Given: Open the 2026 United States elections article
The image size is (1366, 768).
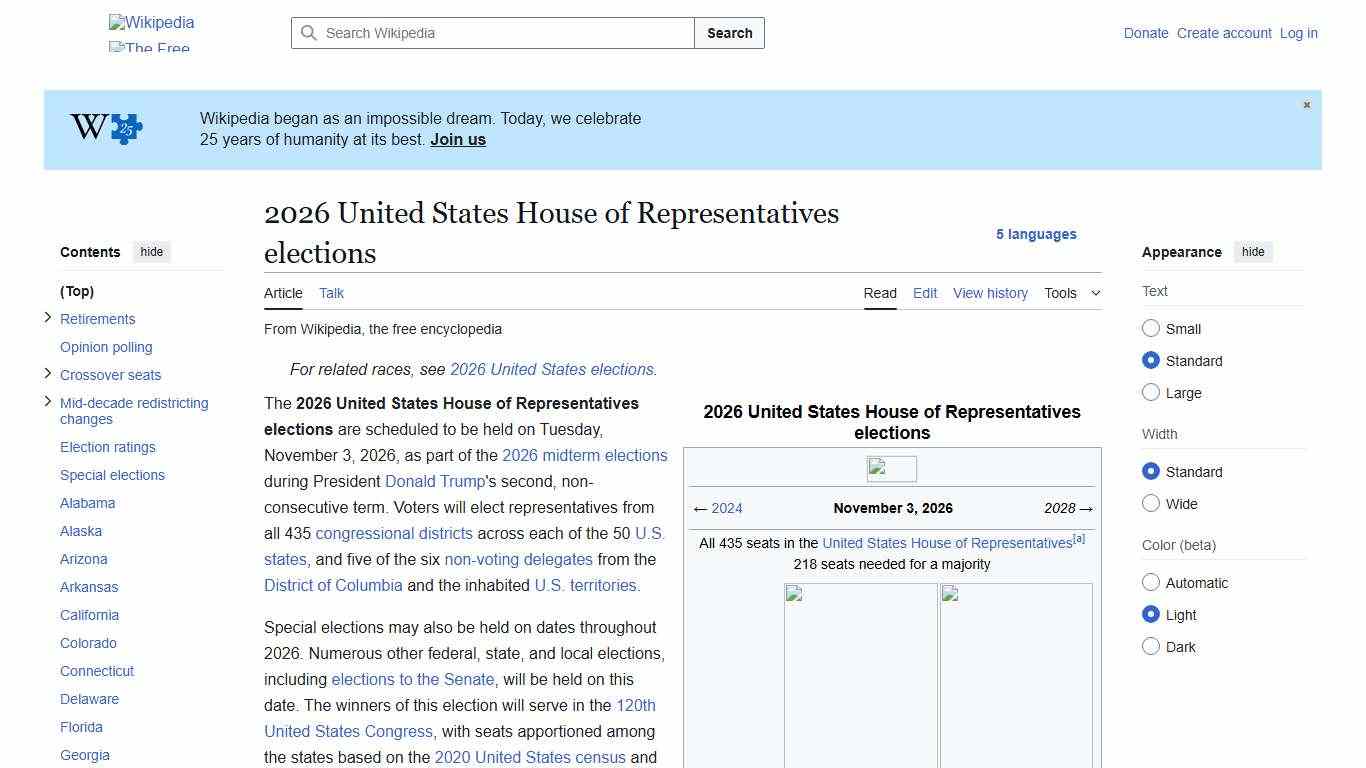Looking at the screenshot, I should pyautogui.click(x=551, y=369).
